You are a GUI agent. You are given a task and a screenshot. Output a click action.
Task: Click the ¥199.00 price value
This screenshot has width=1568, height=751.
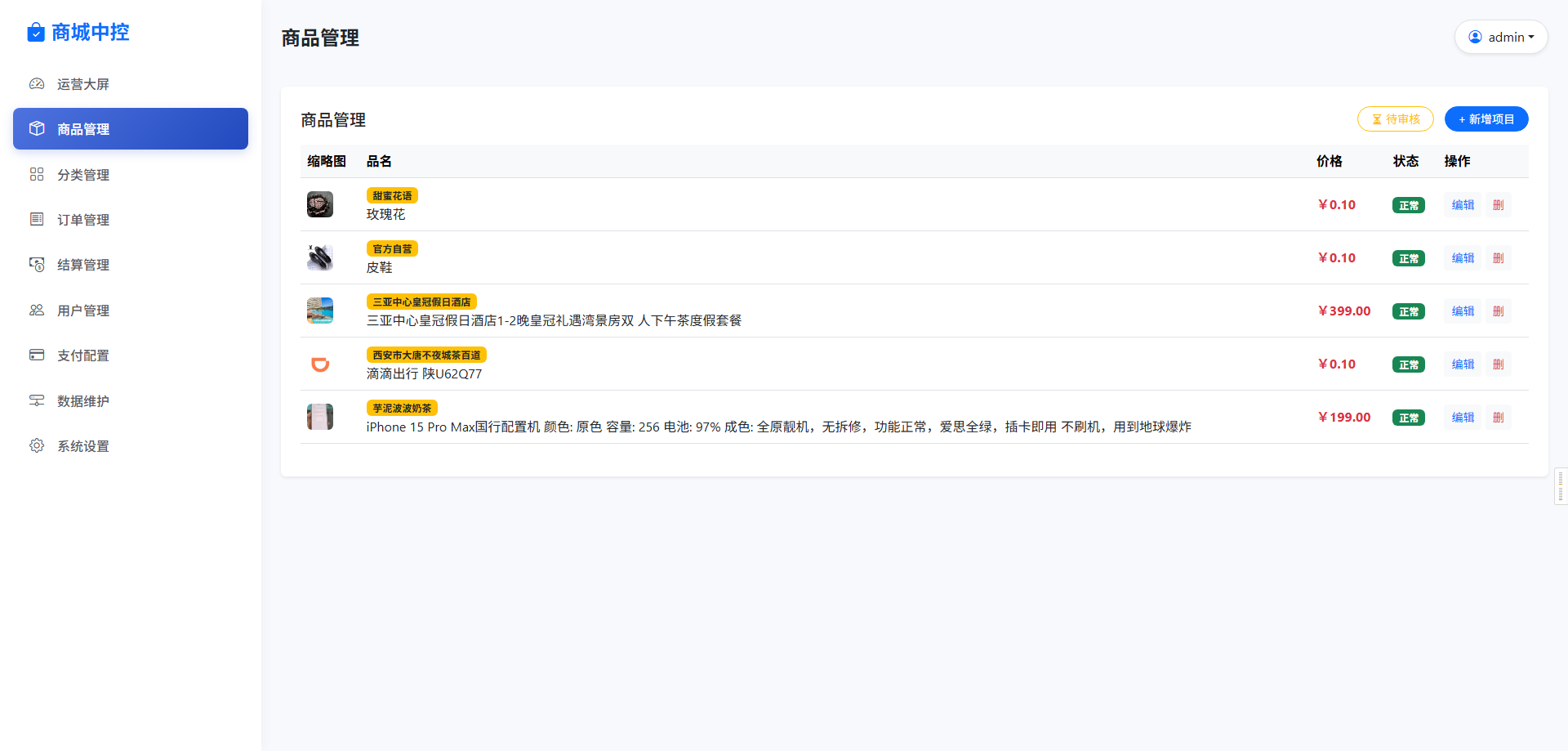click(1344, 417)
